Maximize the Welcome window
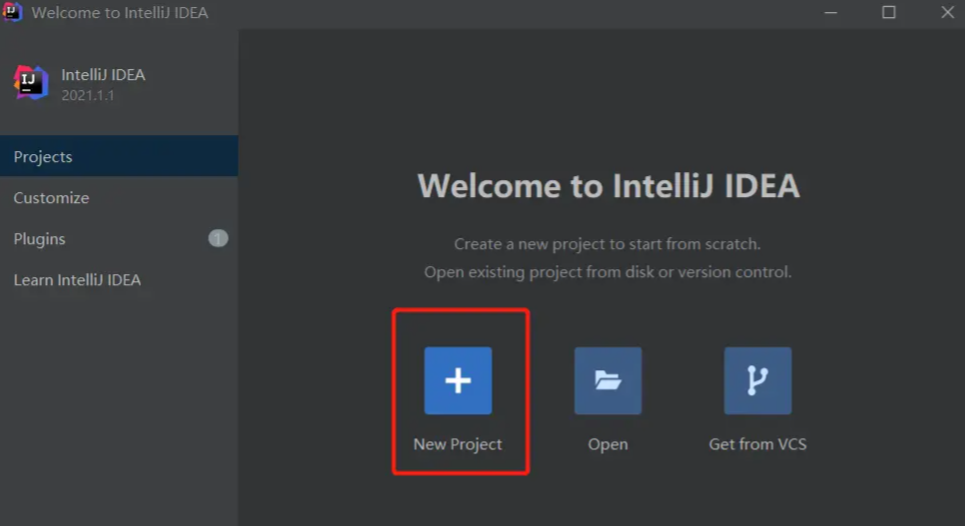965x526 pixels. pos(889,12)
